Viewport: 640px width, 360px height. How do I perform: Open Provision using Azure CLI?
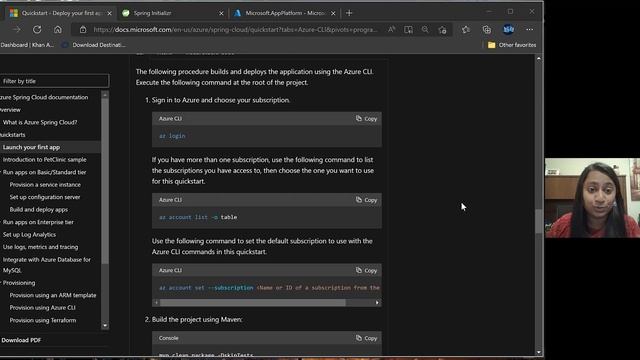coord(42,308)
